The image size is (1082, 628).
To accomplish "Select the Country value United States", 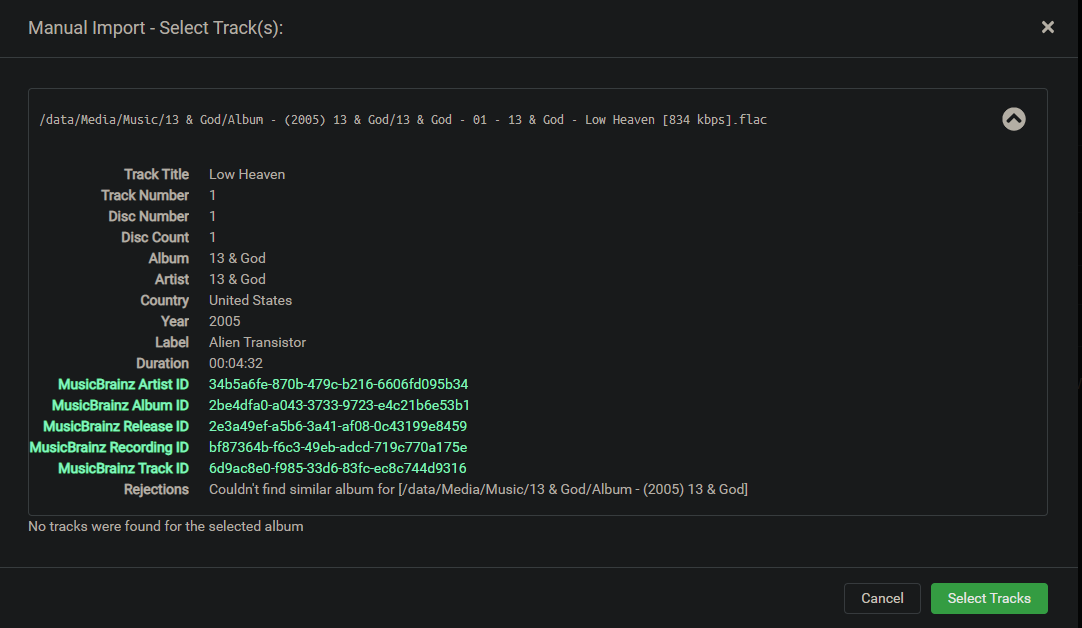I will tap(250, 300).
